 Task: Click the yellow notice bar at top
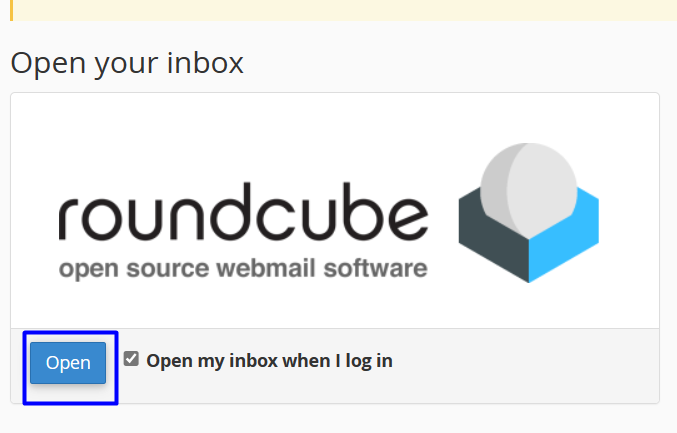coord(340,9)
